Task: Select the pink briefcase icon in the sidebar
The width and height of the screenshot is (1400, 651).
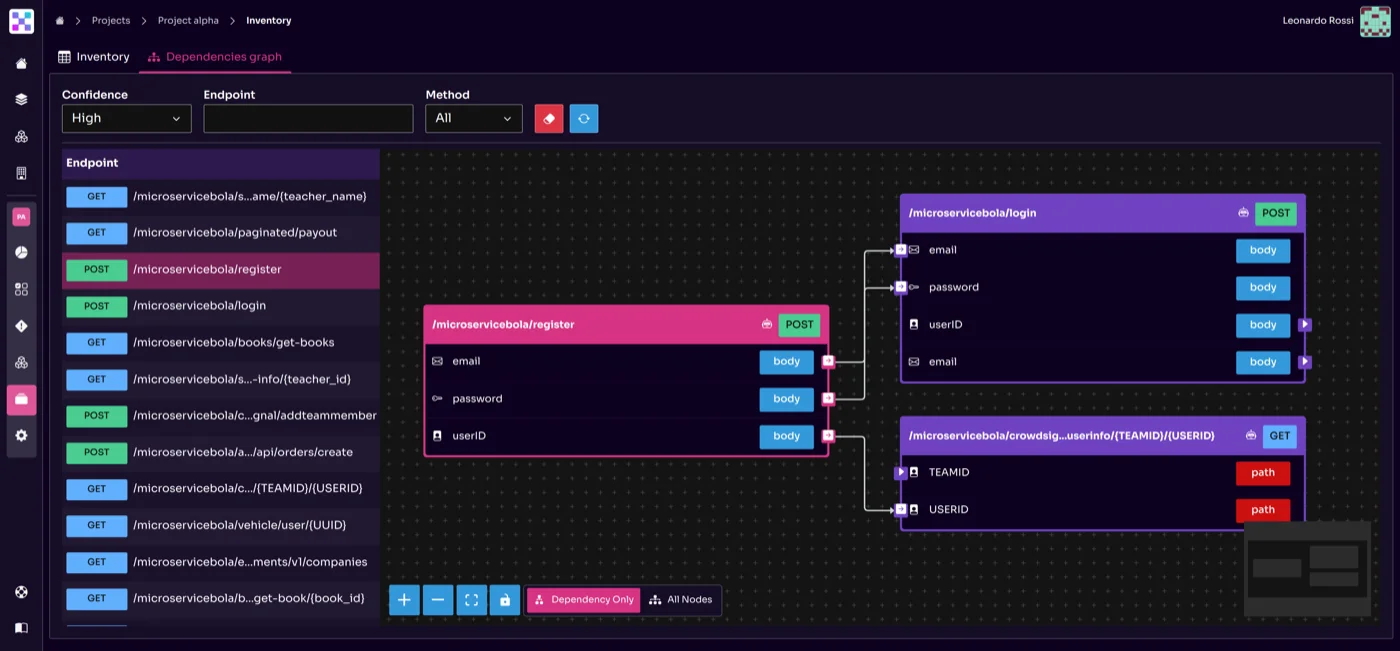Action: 21,399
